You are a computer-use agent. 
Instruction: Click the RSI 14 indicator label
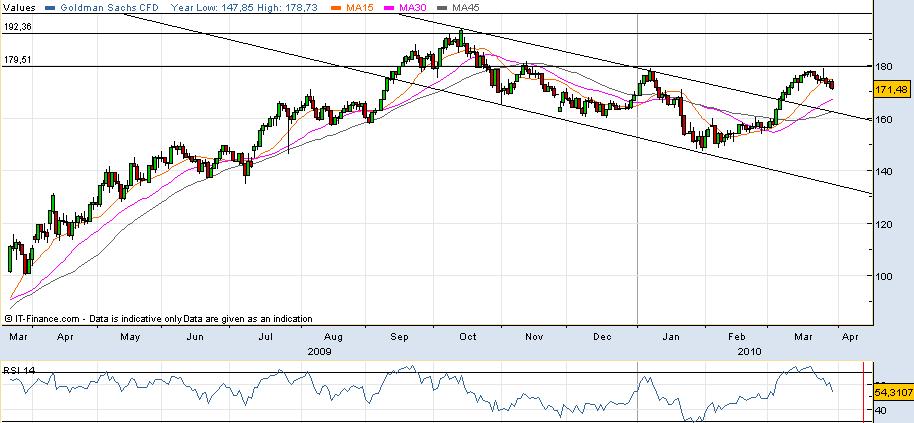(20, 369)
